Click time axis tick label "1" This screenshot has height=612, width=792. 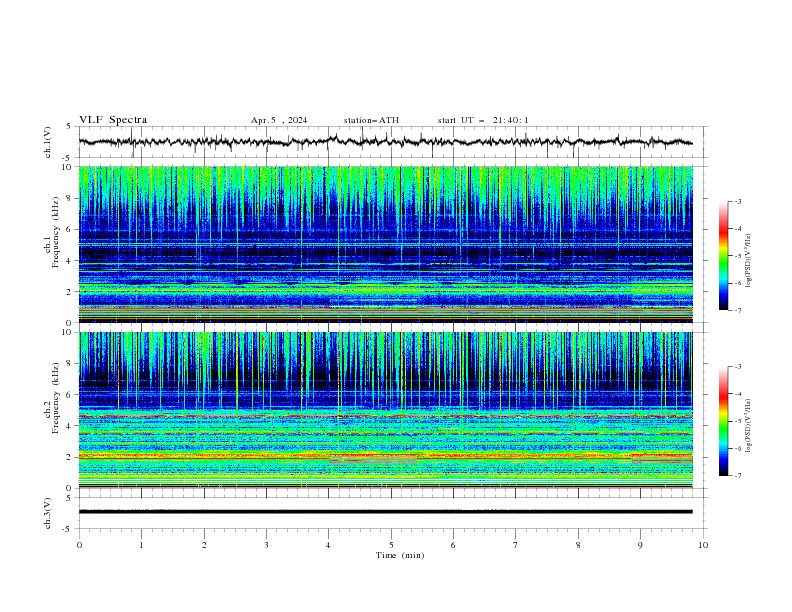(x=141, y=545)
